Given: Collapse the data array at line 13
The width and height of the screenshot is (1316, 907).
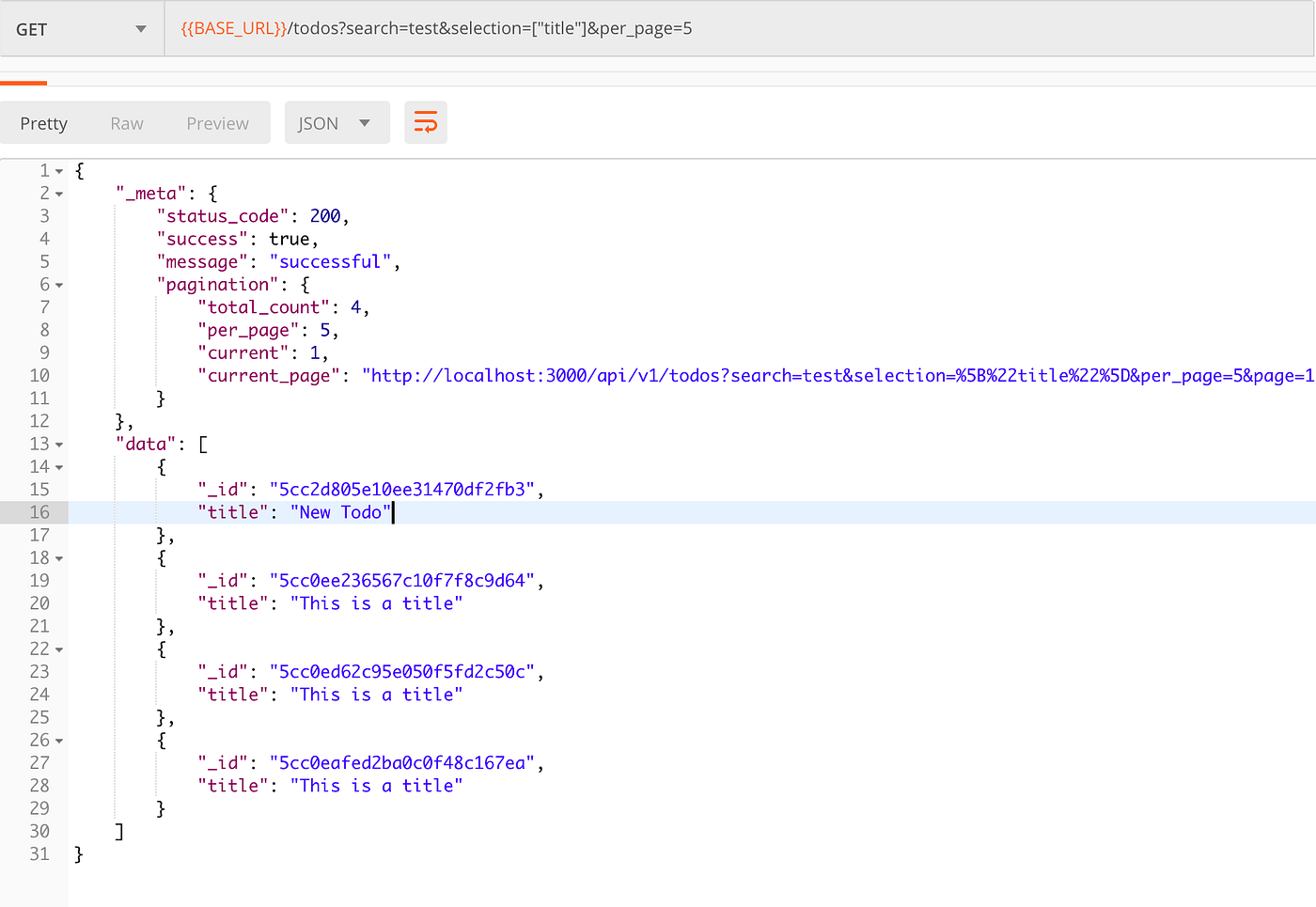Looking at the screenshot, I should point(58,443).
